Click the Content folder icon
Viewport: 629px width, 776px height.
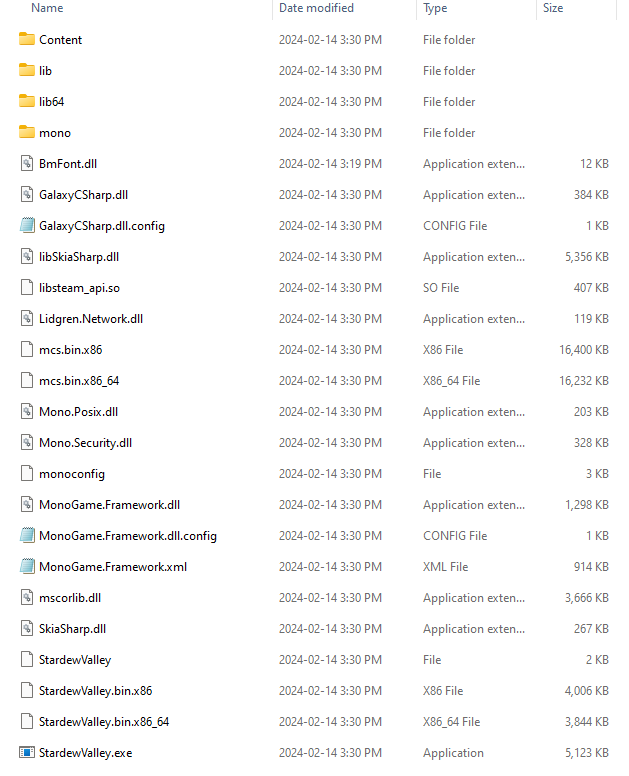pyautogui.click(x=27, y=39)
